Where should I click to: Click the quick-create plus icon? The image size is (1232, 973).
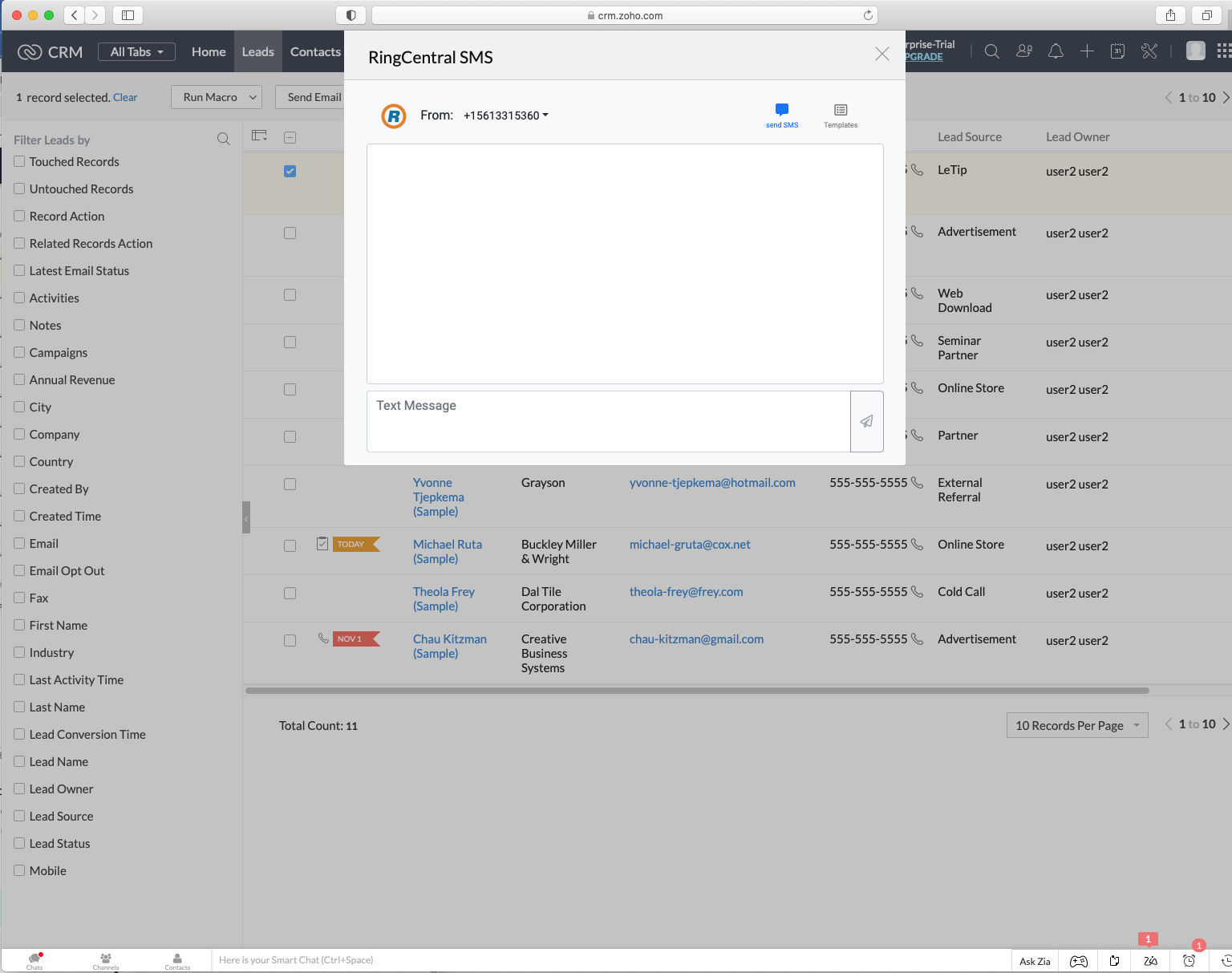[1087, 51]
